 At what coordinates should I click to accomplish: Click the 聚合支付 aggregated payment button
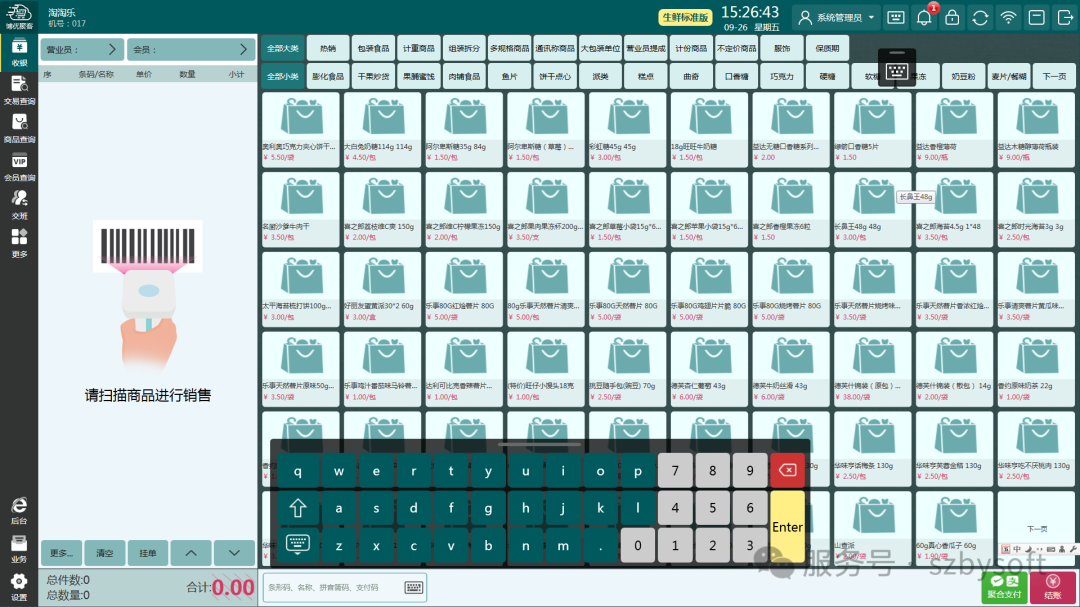click(x=1004, y=588)
